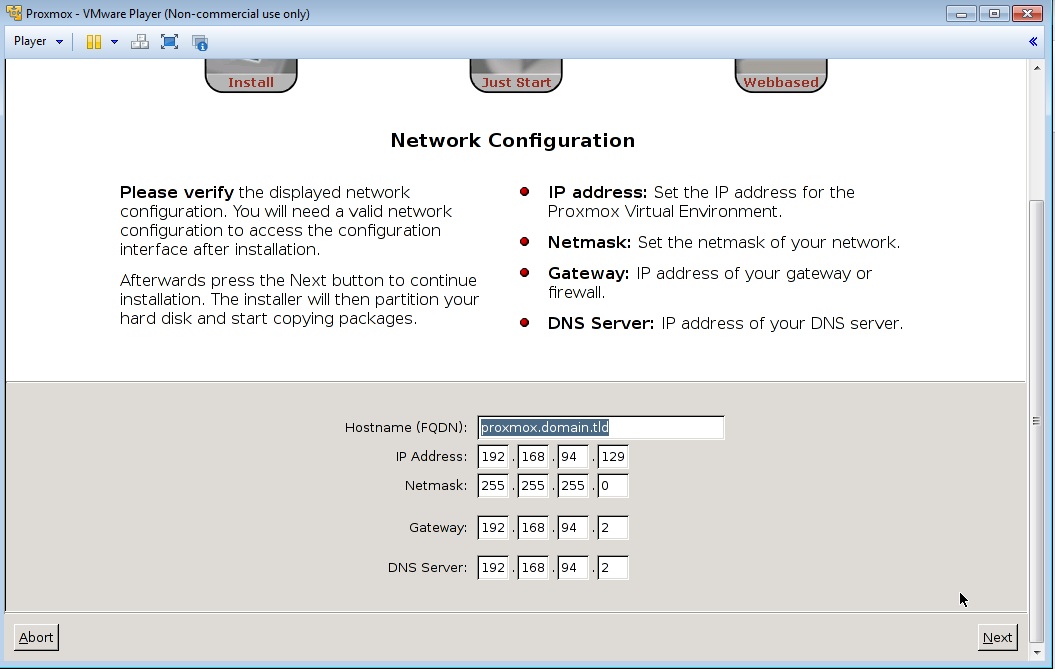The width and height of the screenshot is (1055, 669).
Task: Click the vertical scrollbar thumb
Action: point(1036,421)
